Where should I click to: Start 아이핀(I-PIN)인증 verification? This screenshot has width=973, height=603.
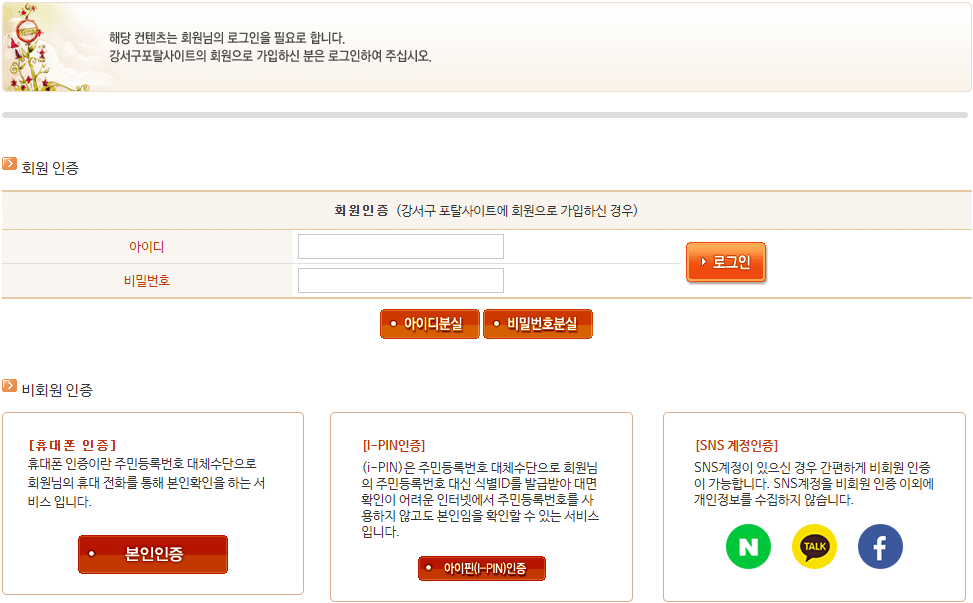tap(482, 568)
